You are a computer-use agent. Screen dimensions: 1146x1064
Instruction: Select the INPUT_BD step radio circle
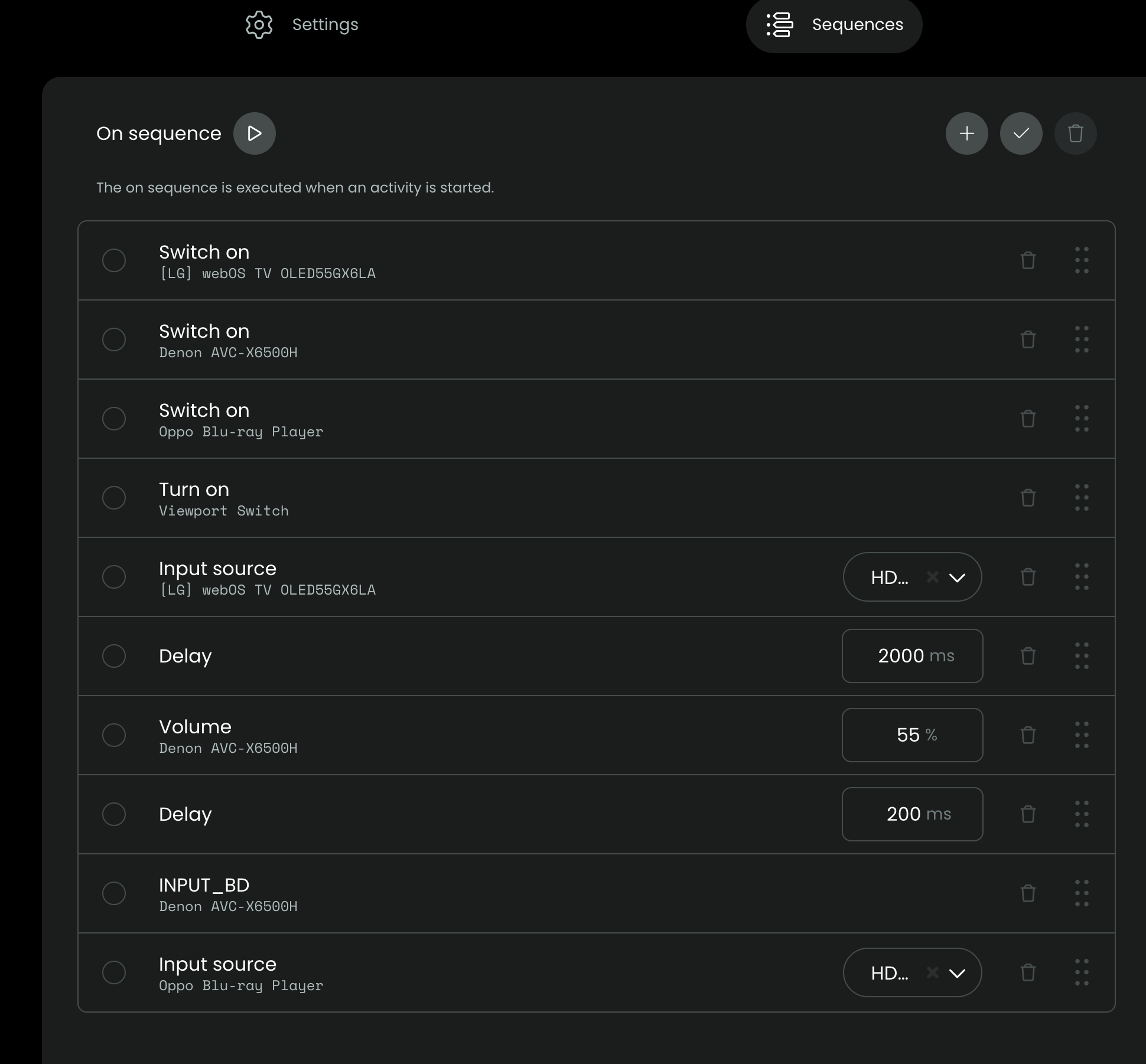(114, 893)
